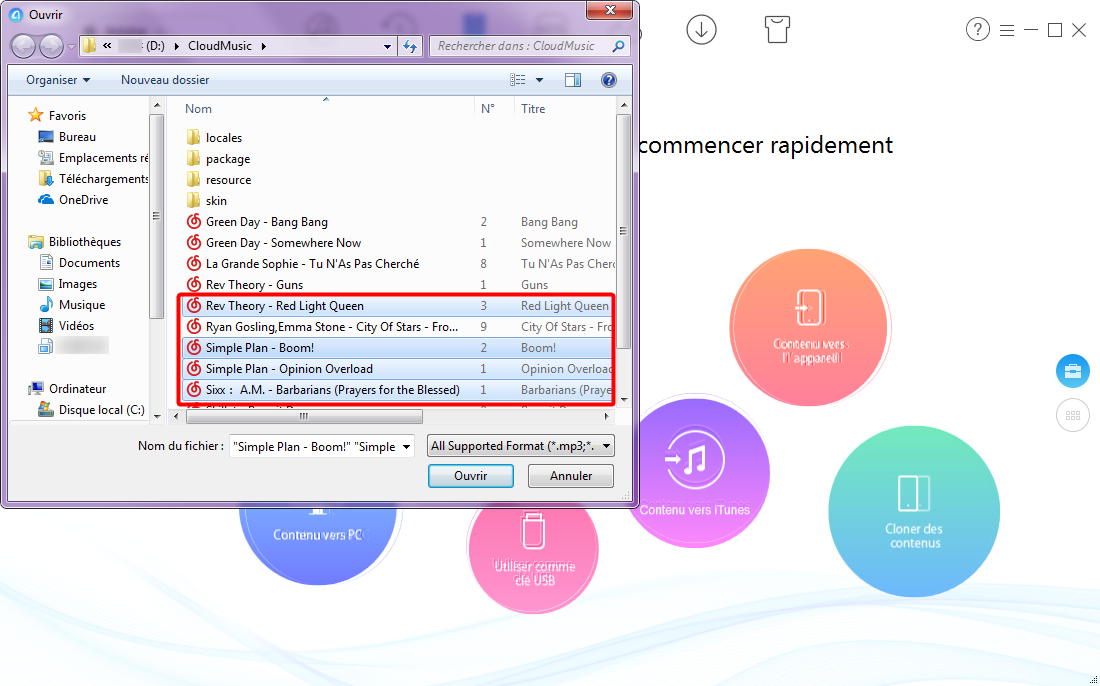This screenshot has width=1100, height=686.
Task: Select Rev Theory - Red Light Queen file
Action: (398, 306)
